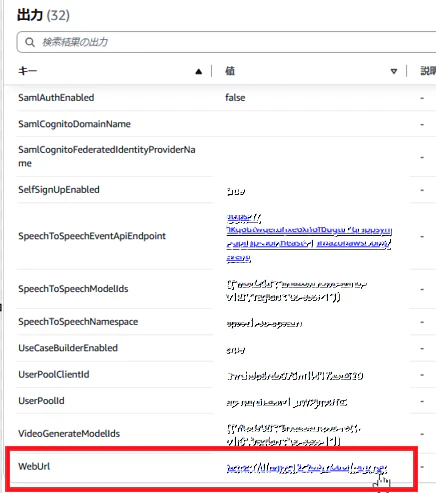The width and height of the screenshot is (436, 493).
Task: Click the キー column header
Action: 28,71
